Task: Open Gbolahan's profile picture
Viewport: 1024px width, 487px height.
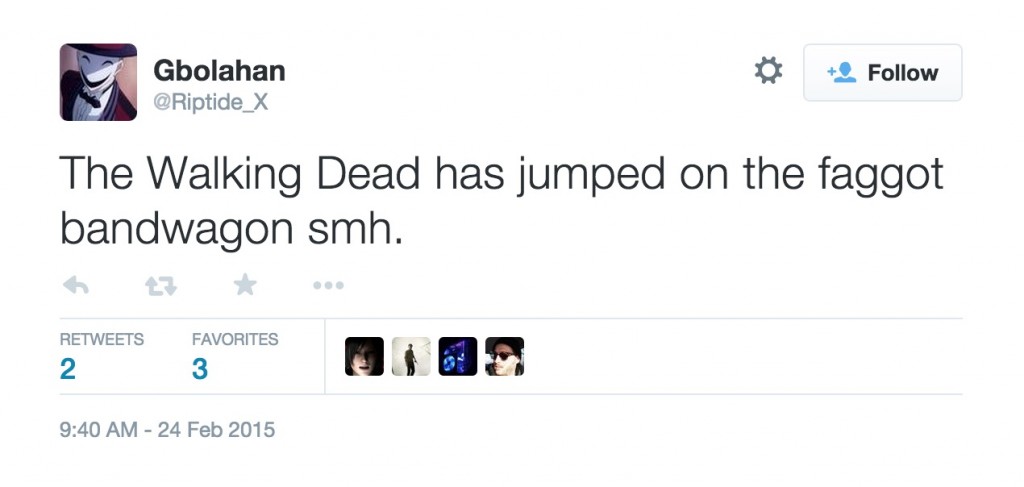Action: pos(98,82)
